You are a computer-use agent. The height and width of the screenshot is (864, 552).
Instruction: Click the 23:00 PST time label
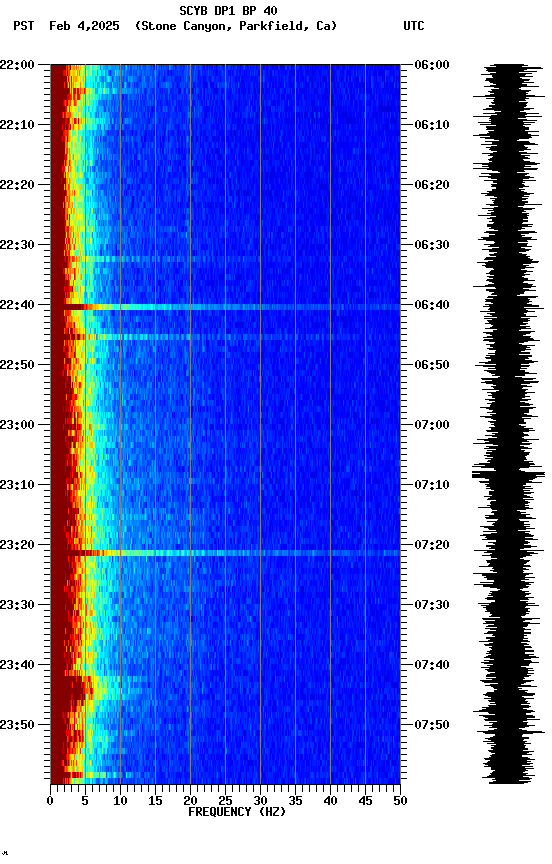[17, 425]
